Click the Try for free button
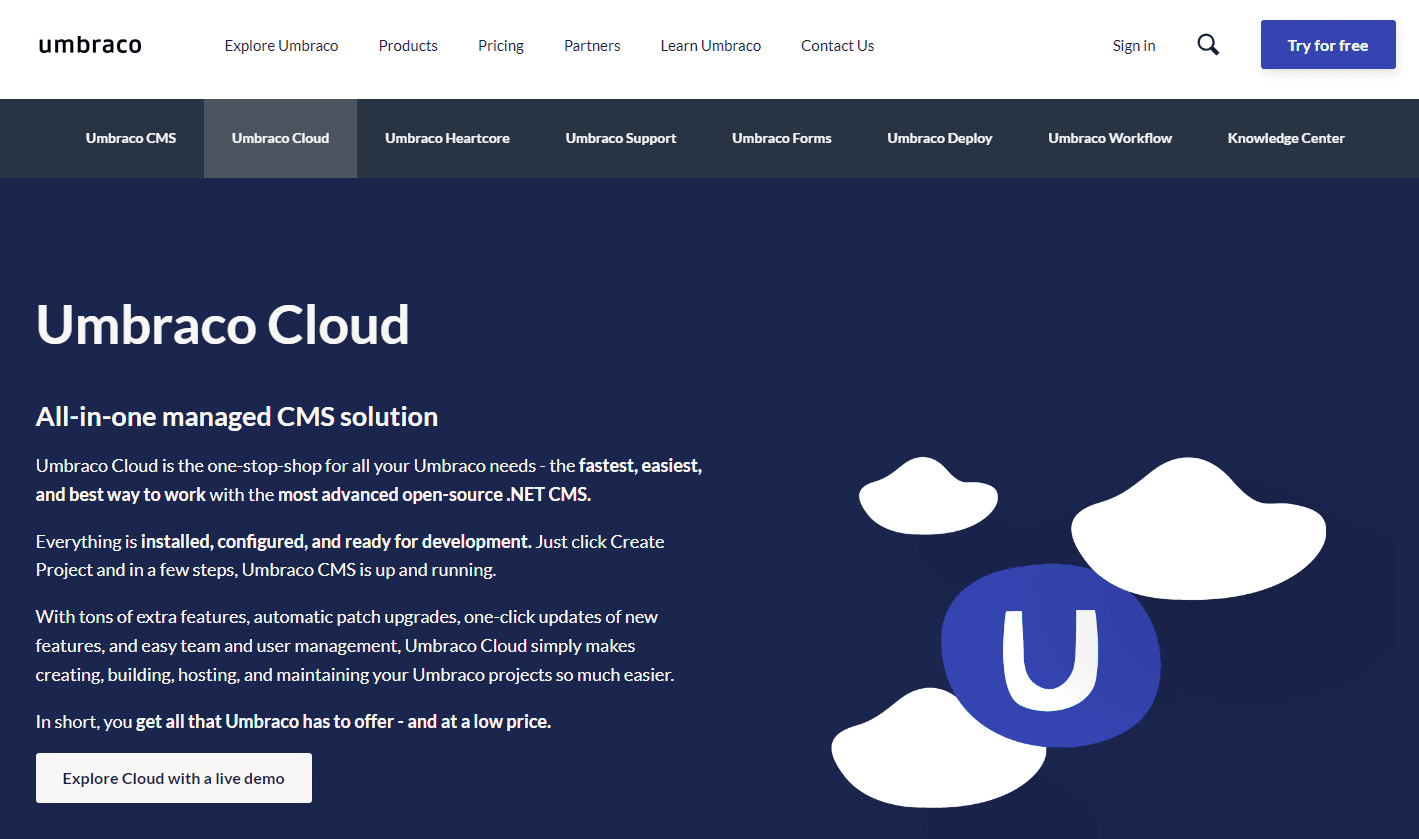1419x839 pixels. 1328,45
